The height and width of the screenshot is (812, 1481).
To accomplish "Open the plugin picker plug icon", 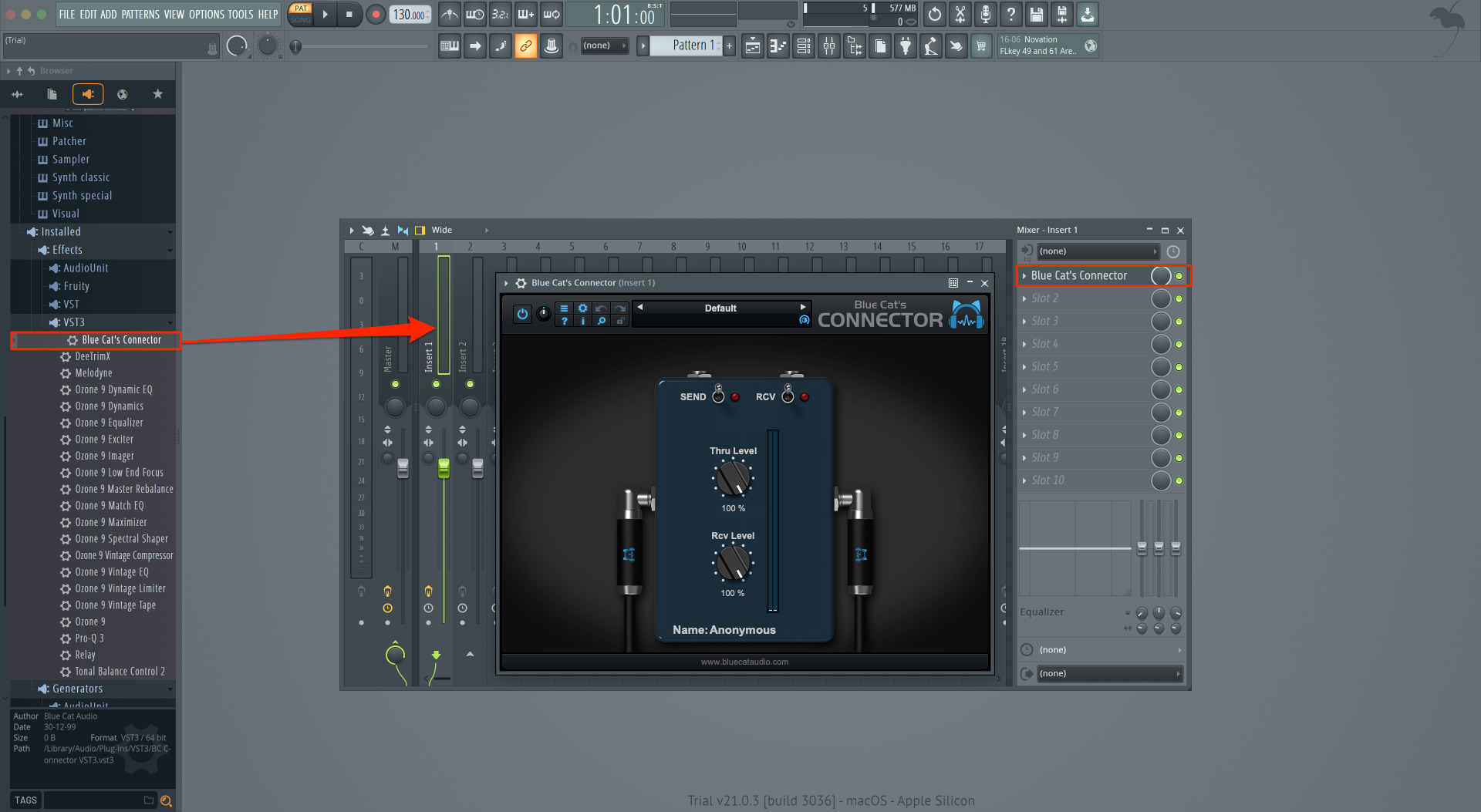I will pos(906,46).
